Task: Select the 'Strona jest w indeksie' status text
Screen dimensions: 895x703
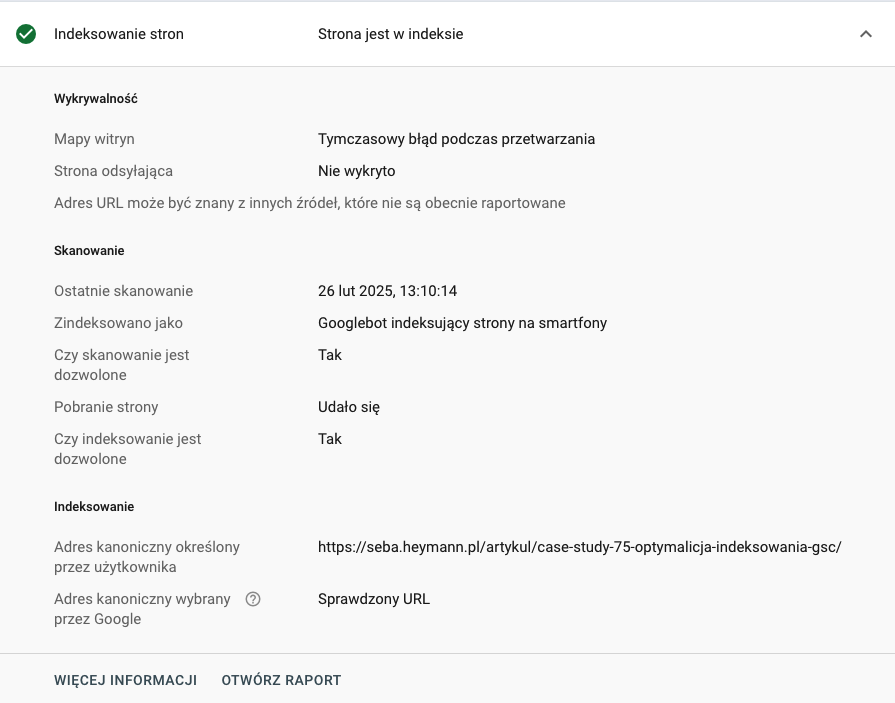Action: point(389,33)
